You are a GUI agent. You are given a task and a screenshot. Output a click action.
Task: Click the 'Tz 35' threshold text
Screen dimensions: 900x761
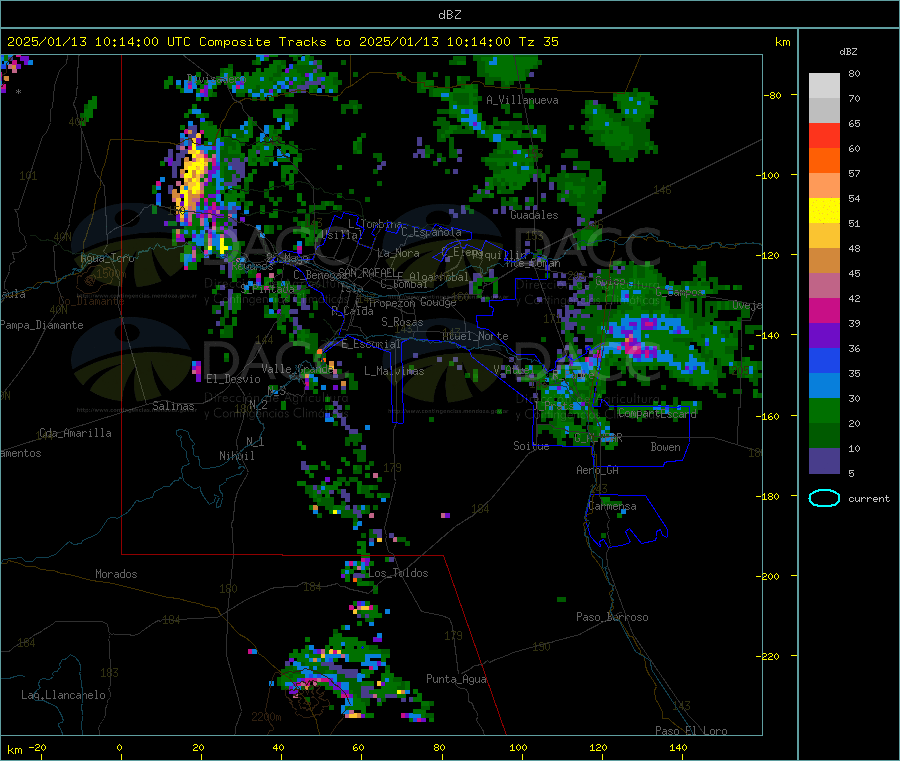click(538, 42)
